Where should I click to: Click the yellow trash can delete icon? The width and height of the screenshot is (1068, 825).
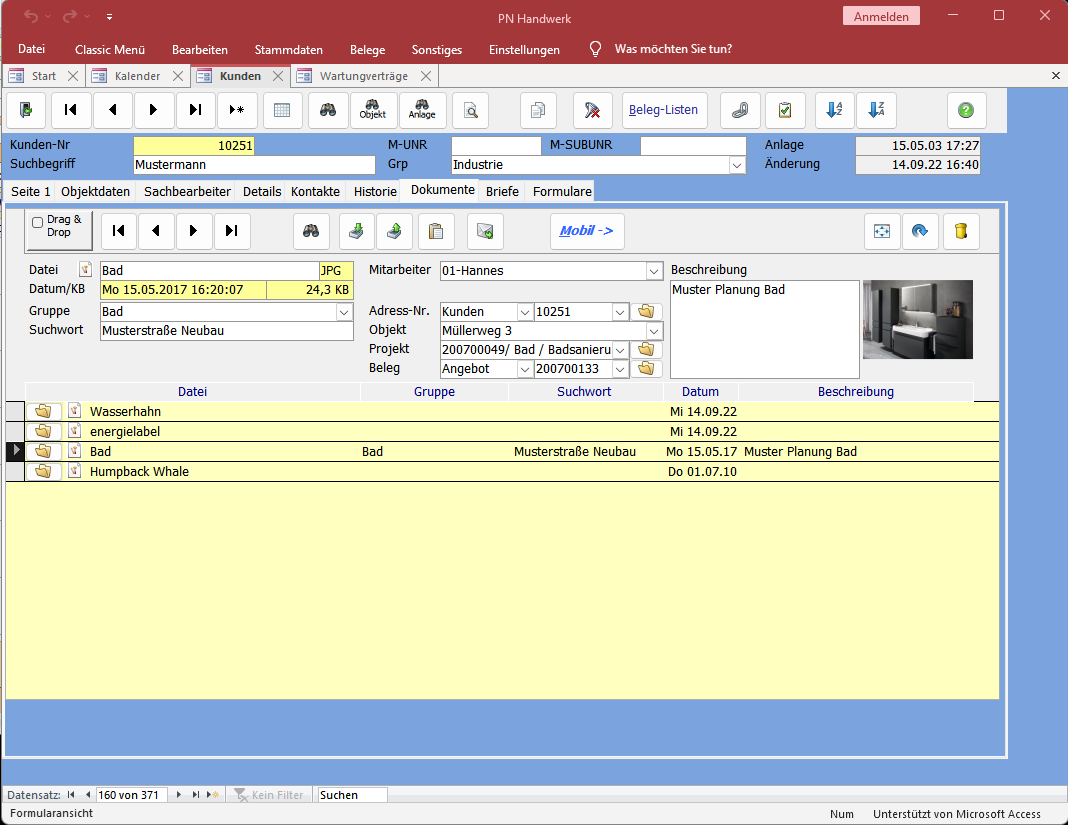(x=960, y=231)
